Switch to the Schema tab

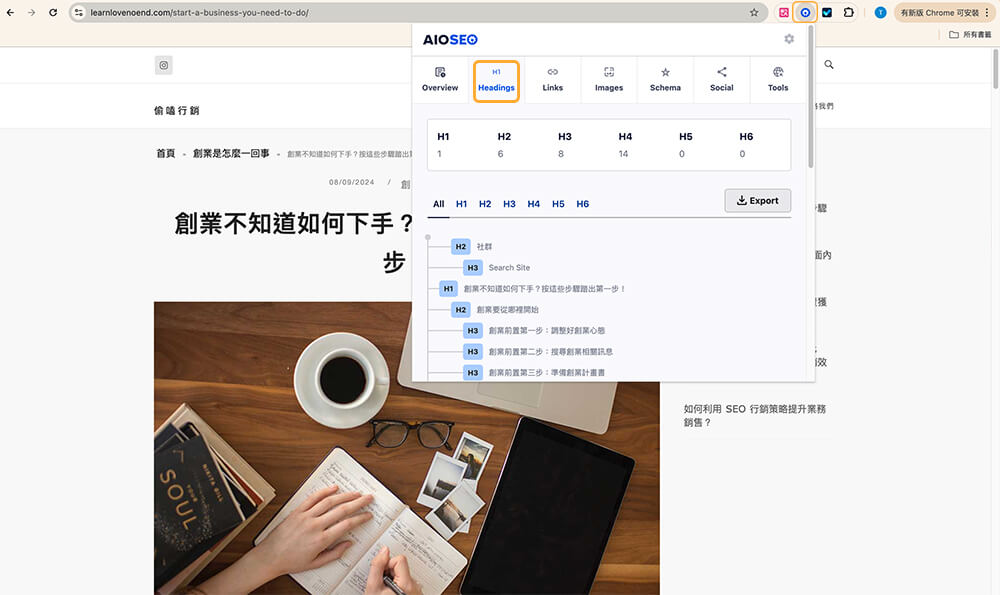[665, 80]
